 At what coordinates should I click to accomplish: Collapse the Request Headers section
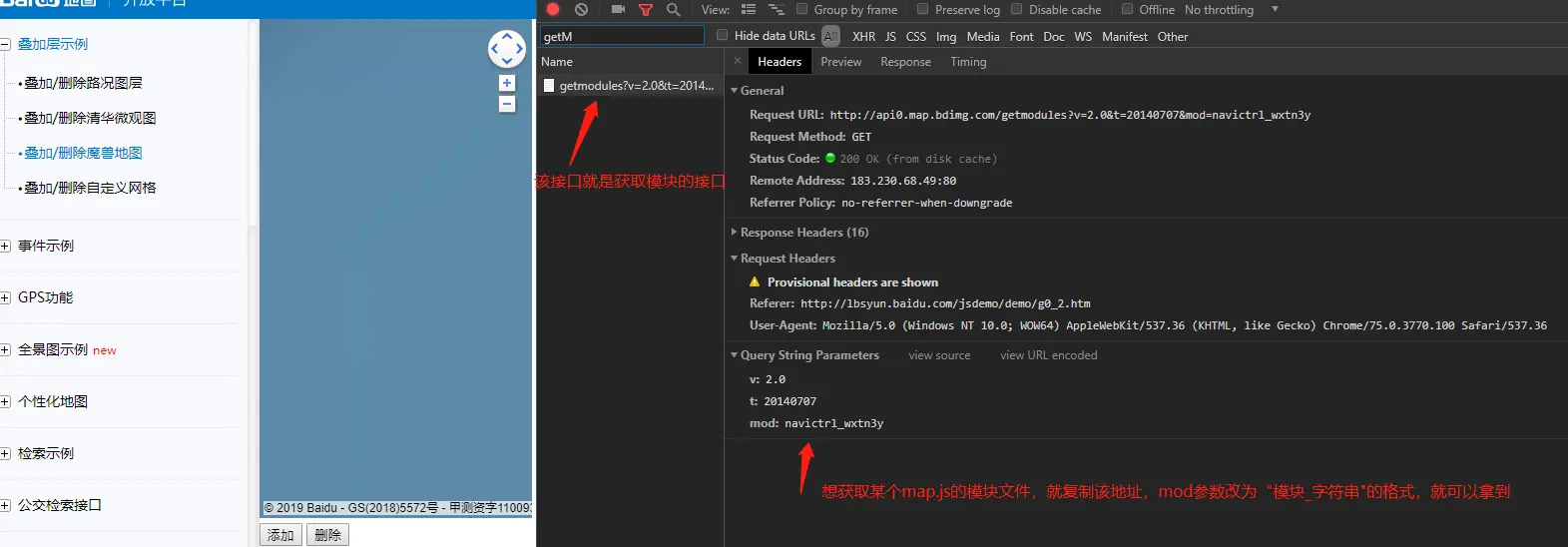[x=735, y=259]
